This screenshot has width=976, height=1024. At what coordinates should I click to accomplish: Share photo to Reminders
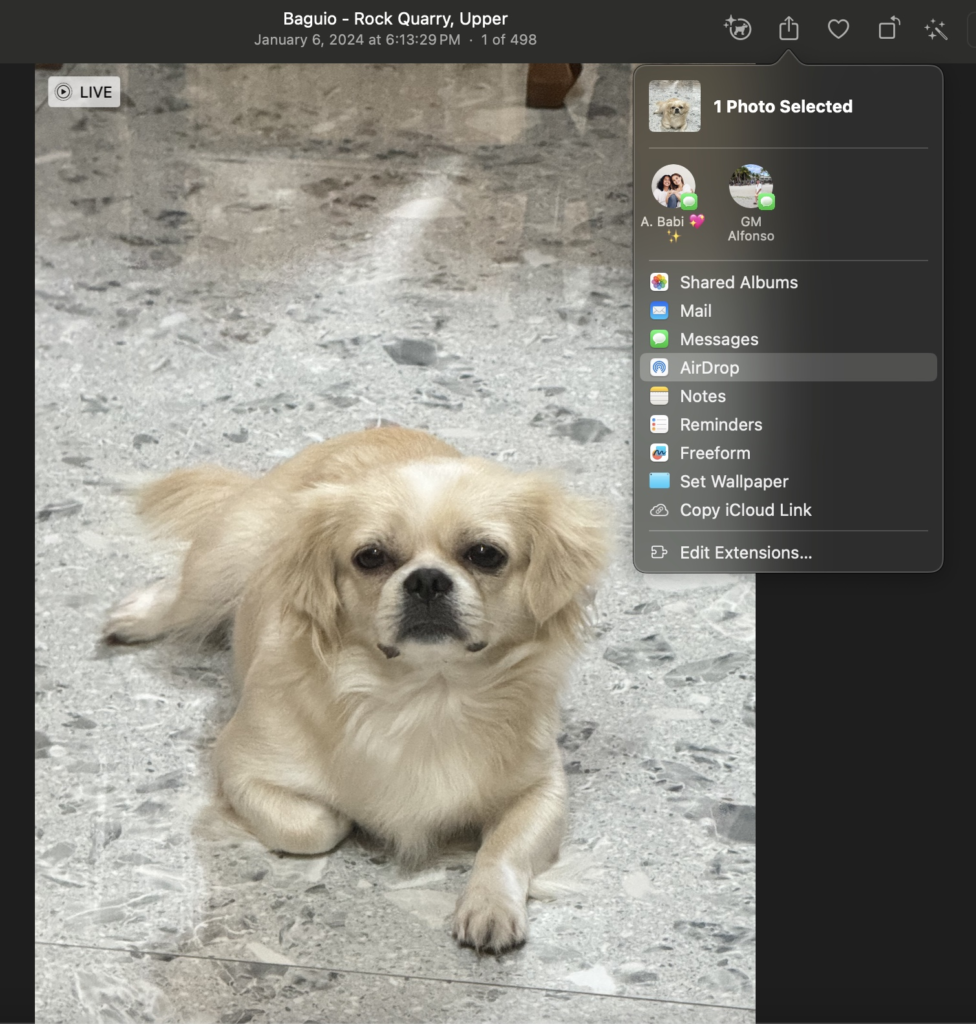coord(720,424)
